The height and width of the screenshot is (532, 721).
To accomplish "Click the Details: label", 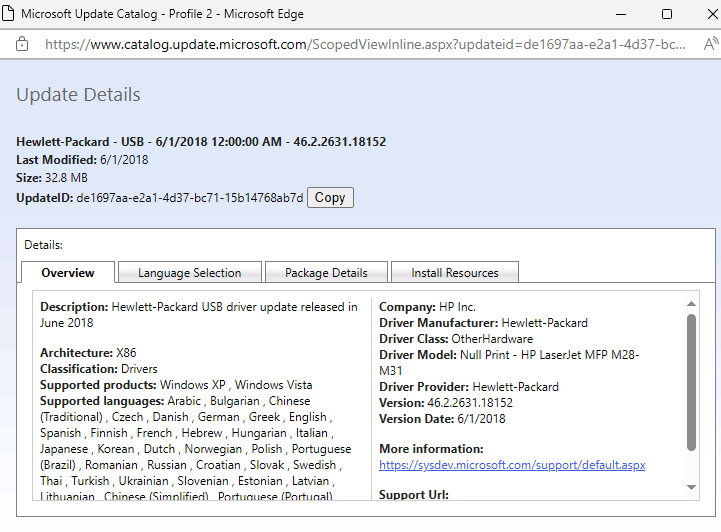I will tap(43, 245).
